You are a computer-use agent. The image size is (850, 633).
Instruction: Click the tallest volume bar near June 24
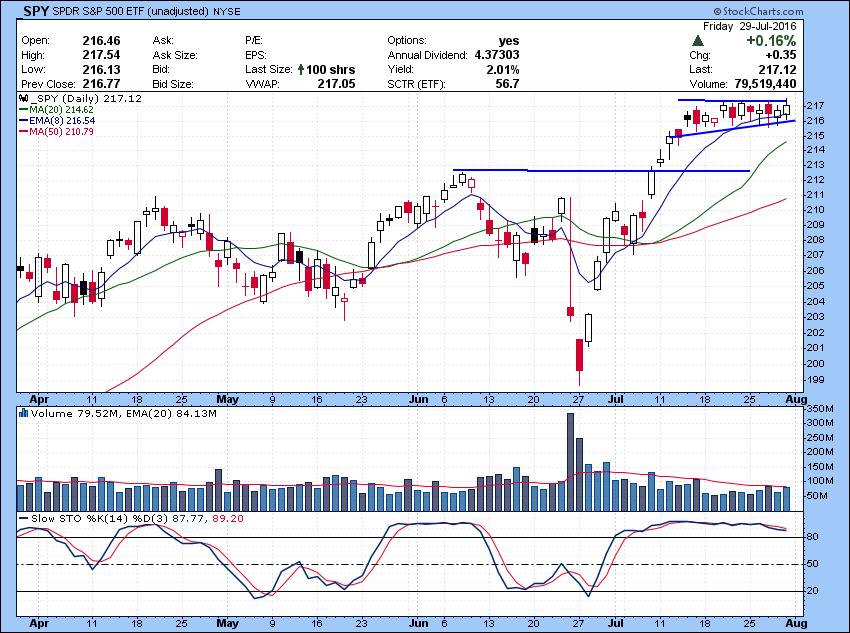570,462
